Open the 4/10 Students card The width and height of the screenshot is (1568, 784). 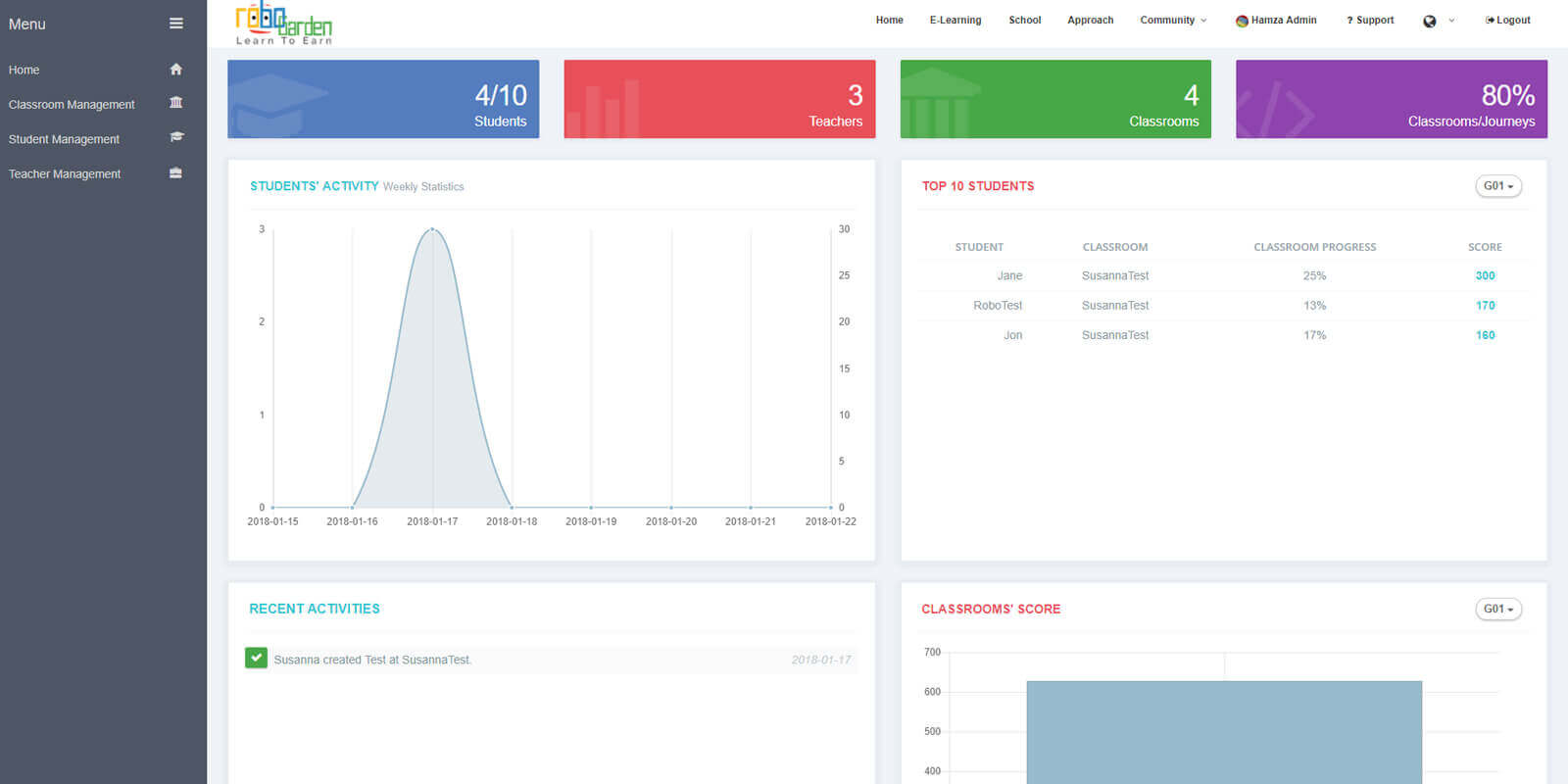(383, 99)
